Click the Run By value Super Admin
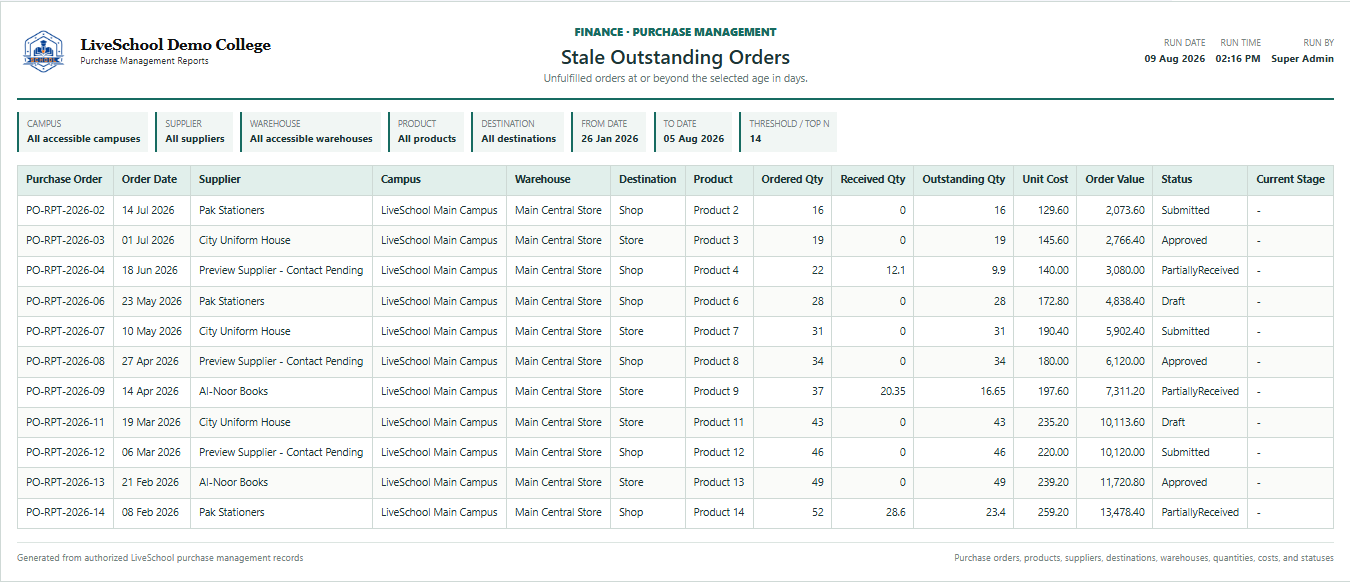This screenshot has width=1351, height=582. click(1302, 58)
